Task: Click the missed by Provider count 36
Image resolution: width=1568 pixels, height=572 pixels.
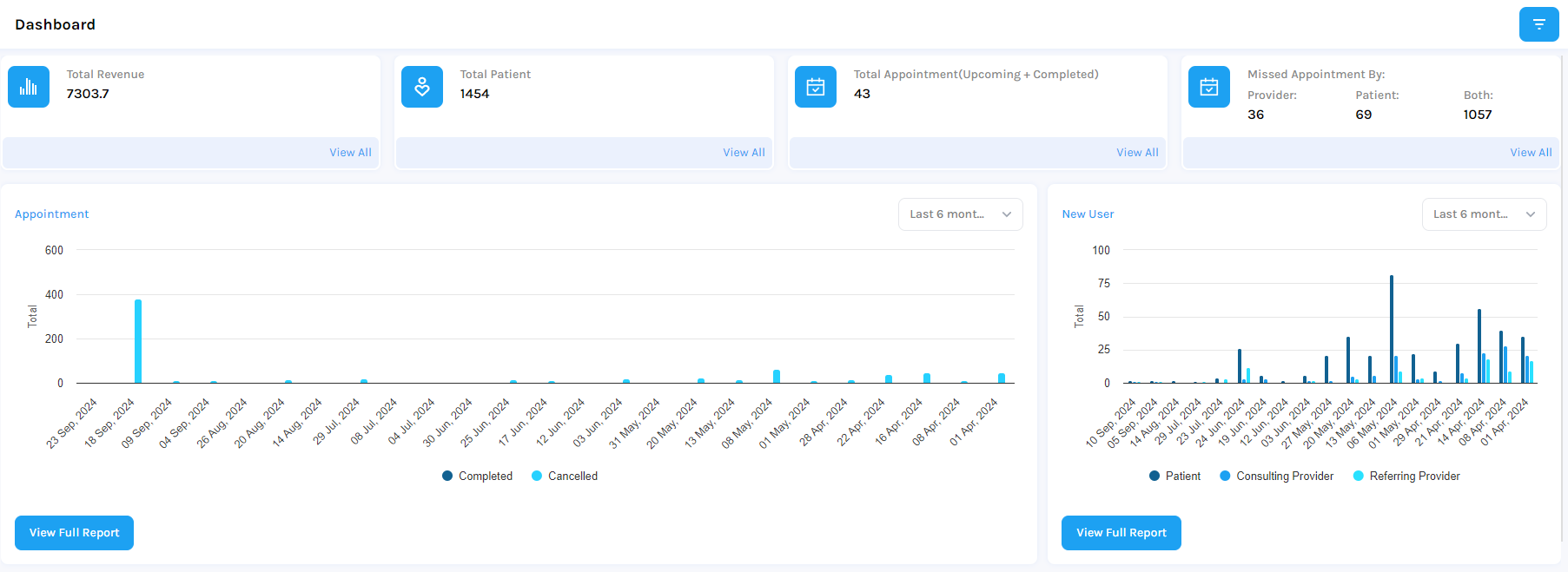Action: (x=1256, y=115)
